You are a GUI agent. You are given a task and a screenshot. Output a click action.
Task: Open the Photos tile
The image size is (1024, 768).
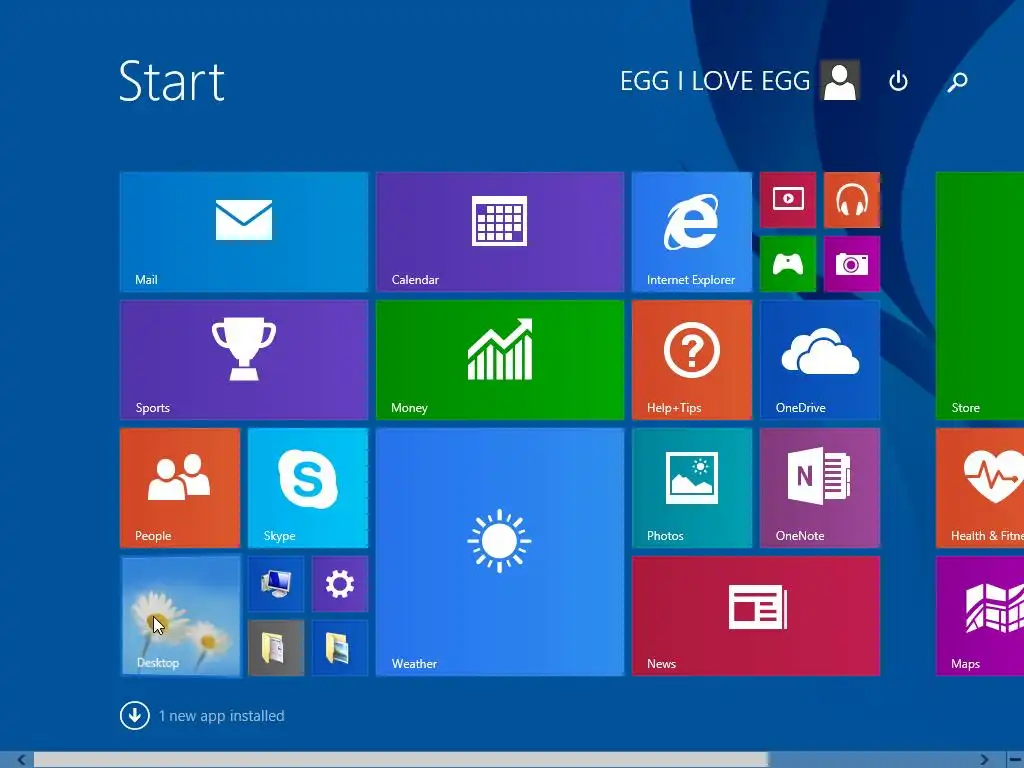(692, 488)
